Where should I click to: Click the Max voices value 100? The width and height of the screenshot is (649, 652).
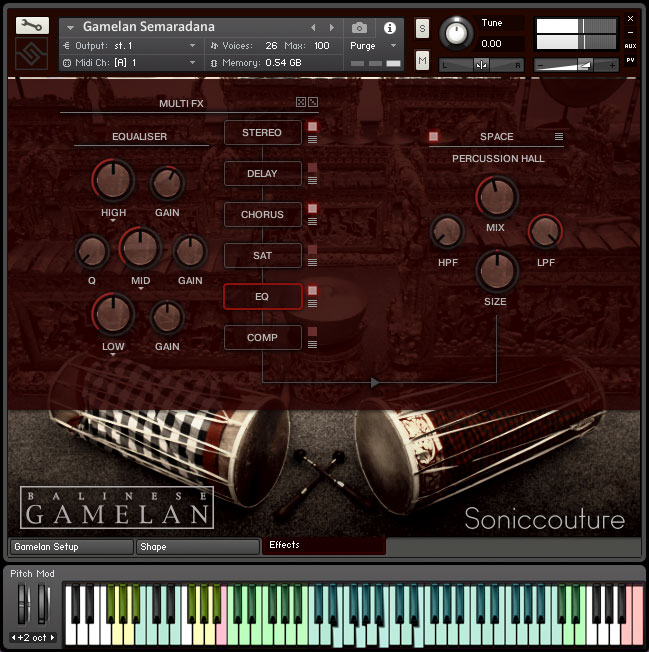(x=322, y=45)
